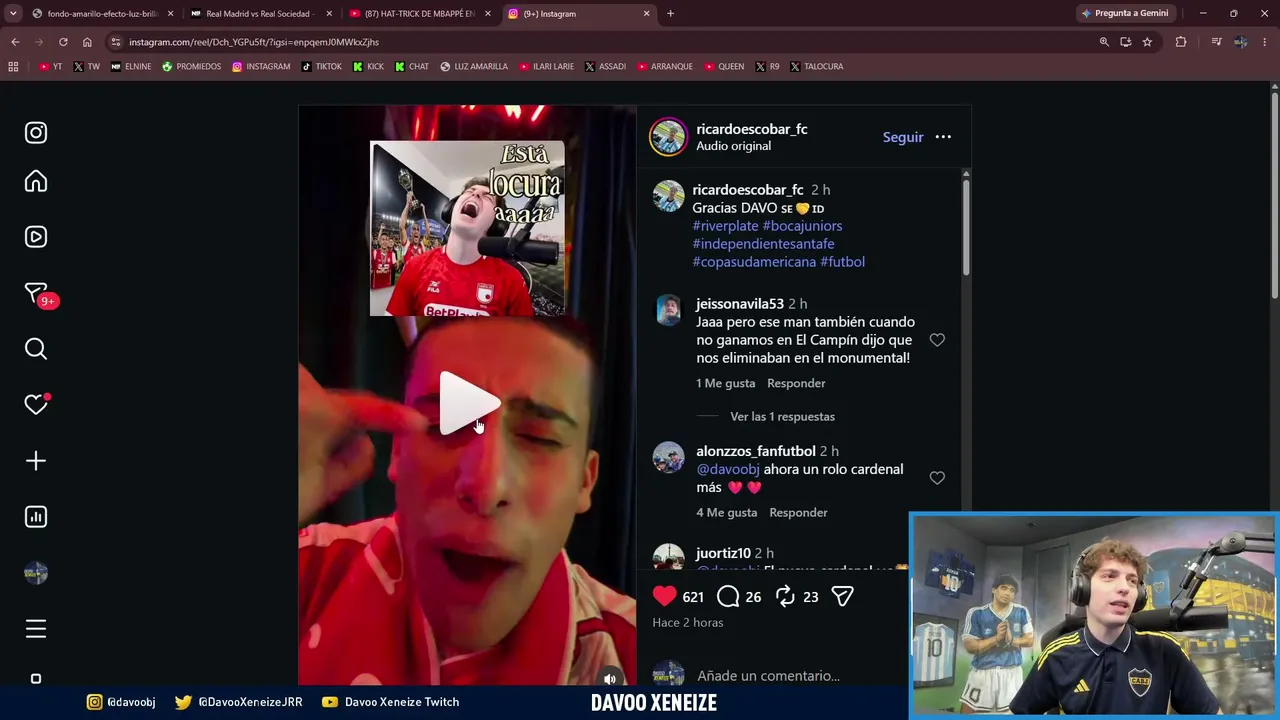Open the KICK bookmark
Screen dimensions: 1280x720
(368, 67)
